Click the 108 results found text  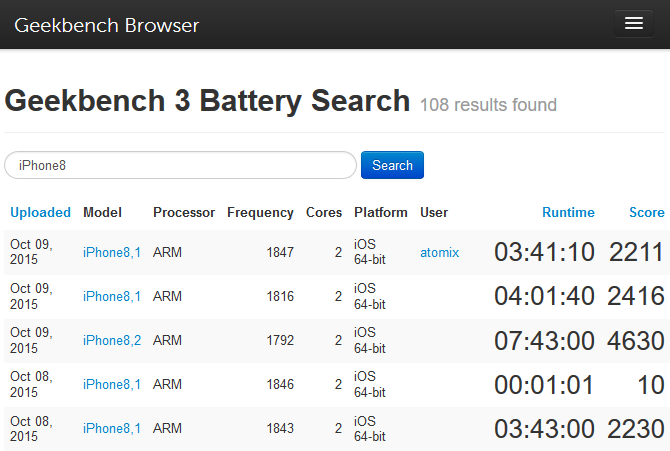[x=488, y=105]
